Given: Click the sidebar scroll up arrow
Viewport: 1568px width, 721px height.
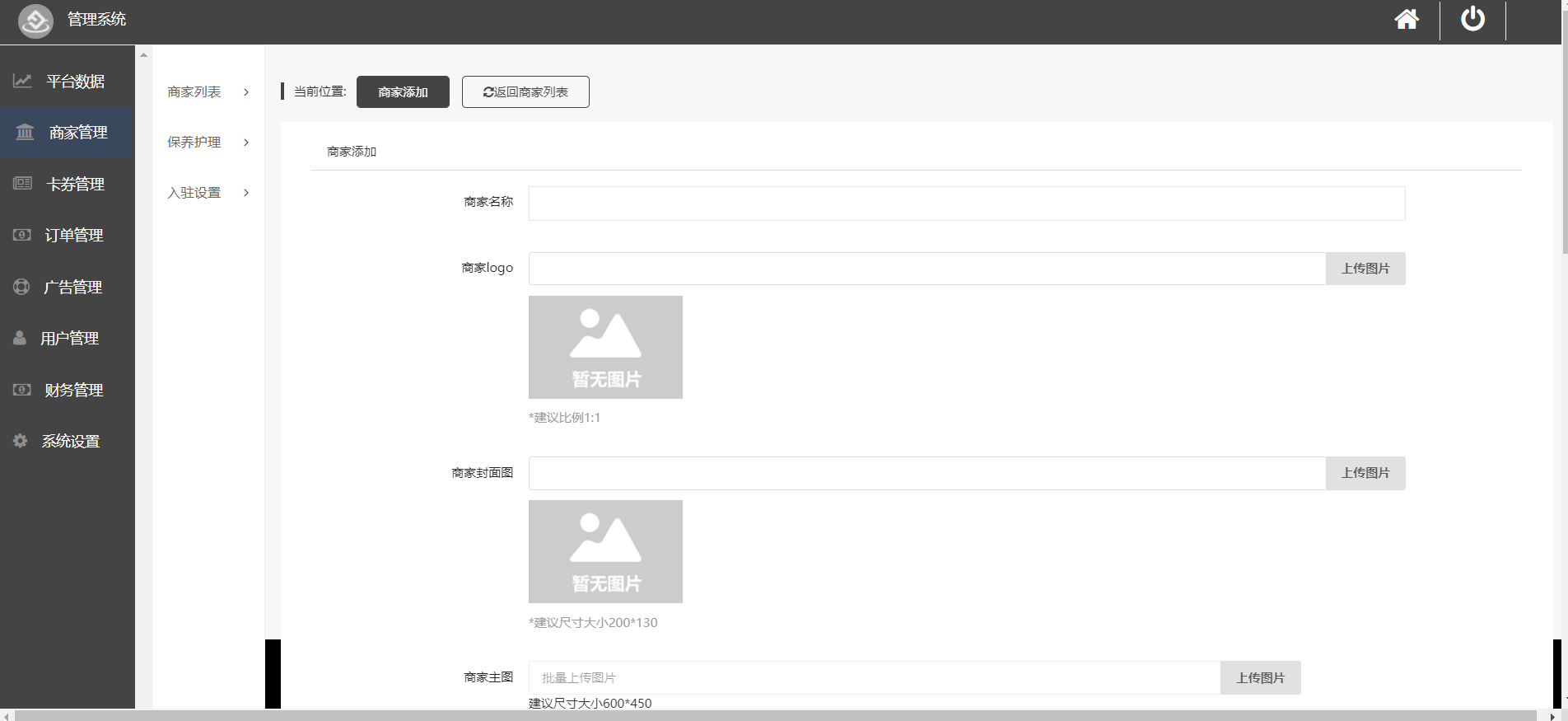Looking at the screenshot, I should [143, 55].
